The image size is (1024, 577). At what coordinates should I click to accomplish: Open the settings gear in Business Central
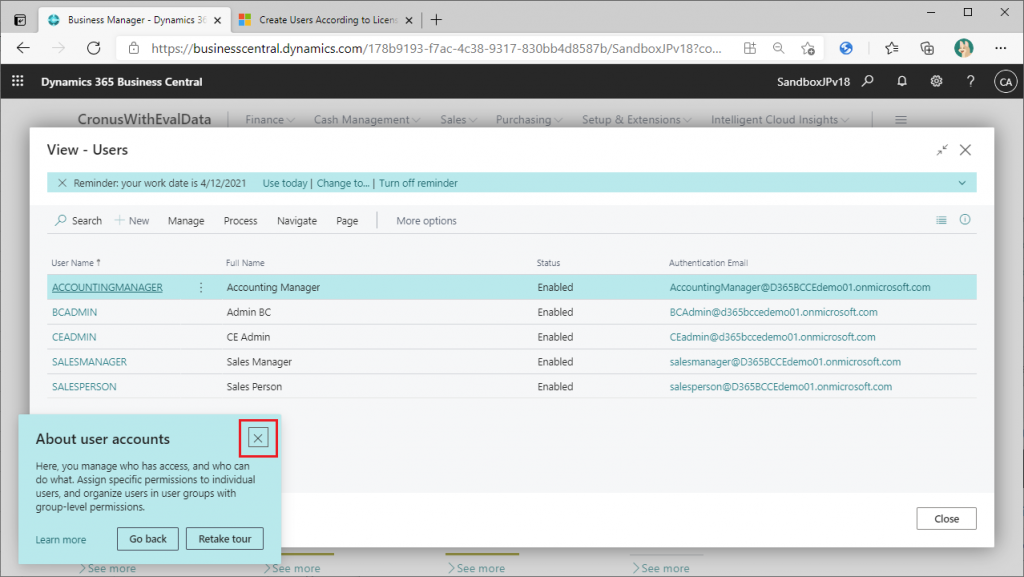(x=936, y=81)
